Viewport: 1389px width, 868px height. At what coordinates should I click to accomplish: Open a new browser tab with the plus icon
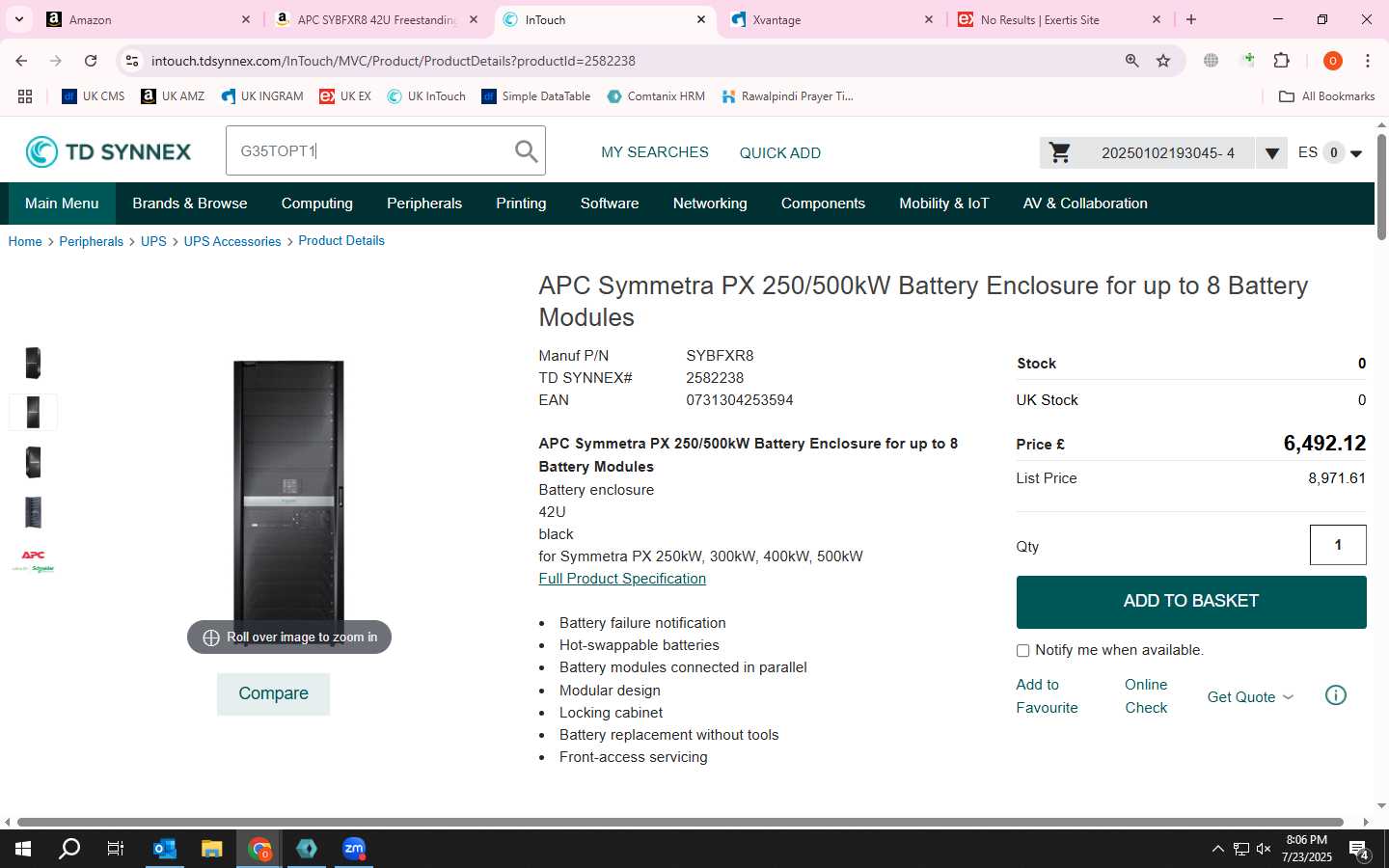[x=1191, y=19]
